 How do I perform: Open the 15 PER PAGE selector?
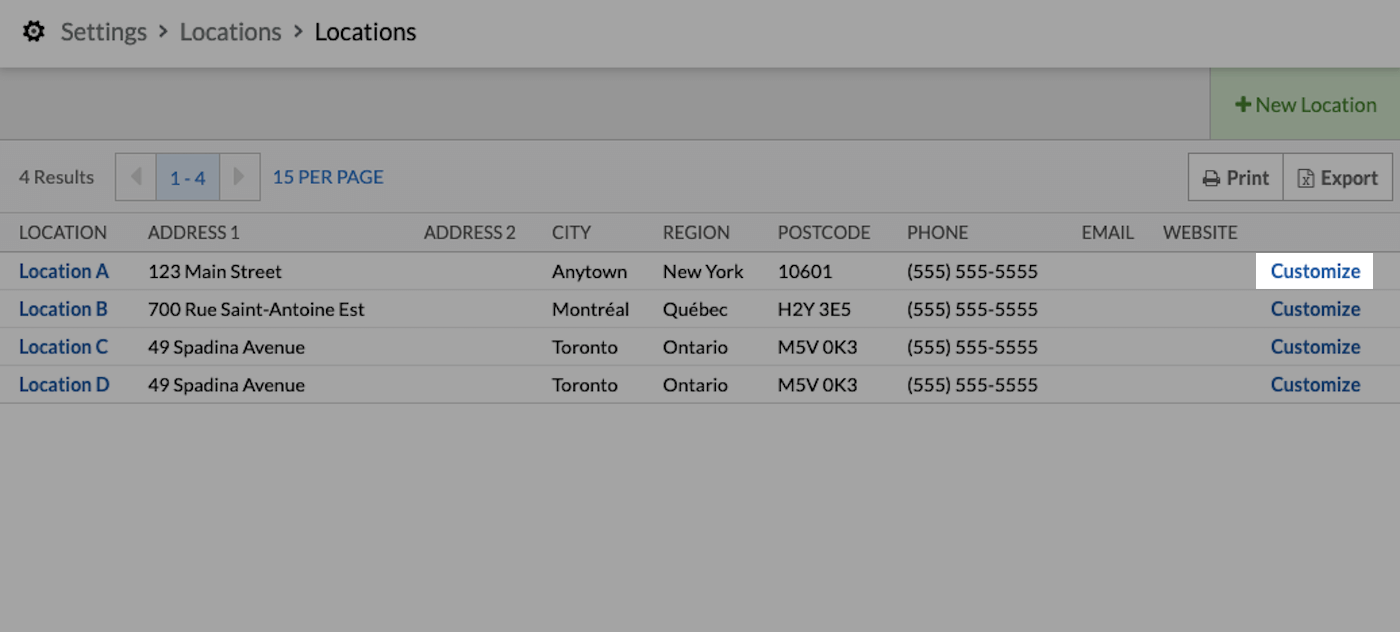(328, 177)
